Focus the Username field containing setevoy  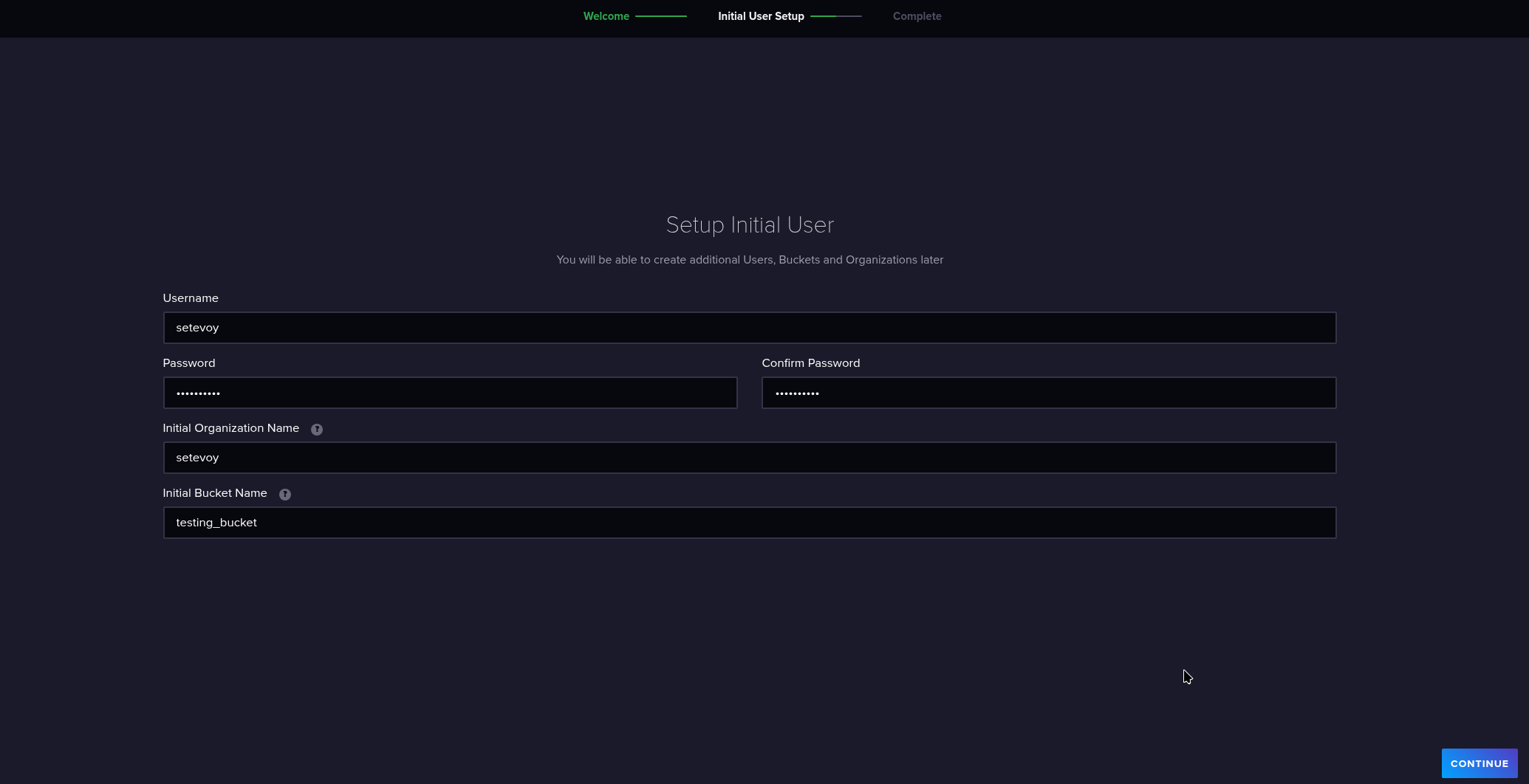pyautogui.click(x=749, y=328)
